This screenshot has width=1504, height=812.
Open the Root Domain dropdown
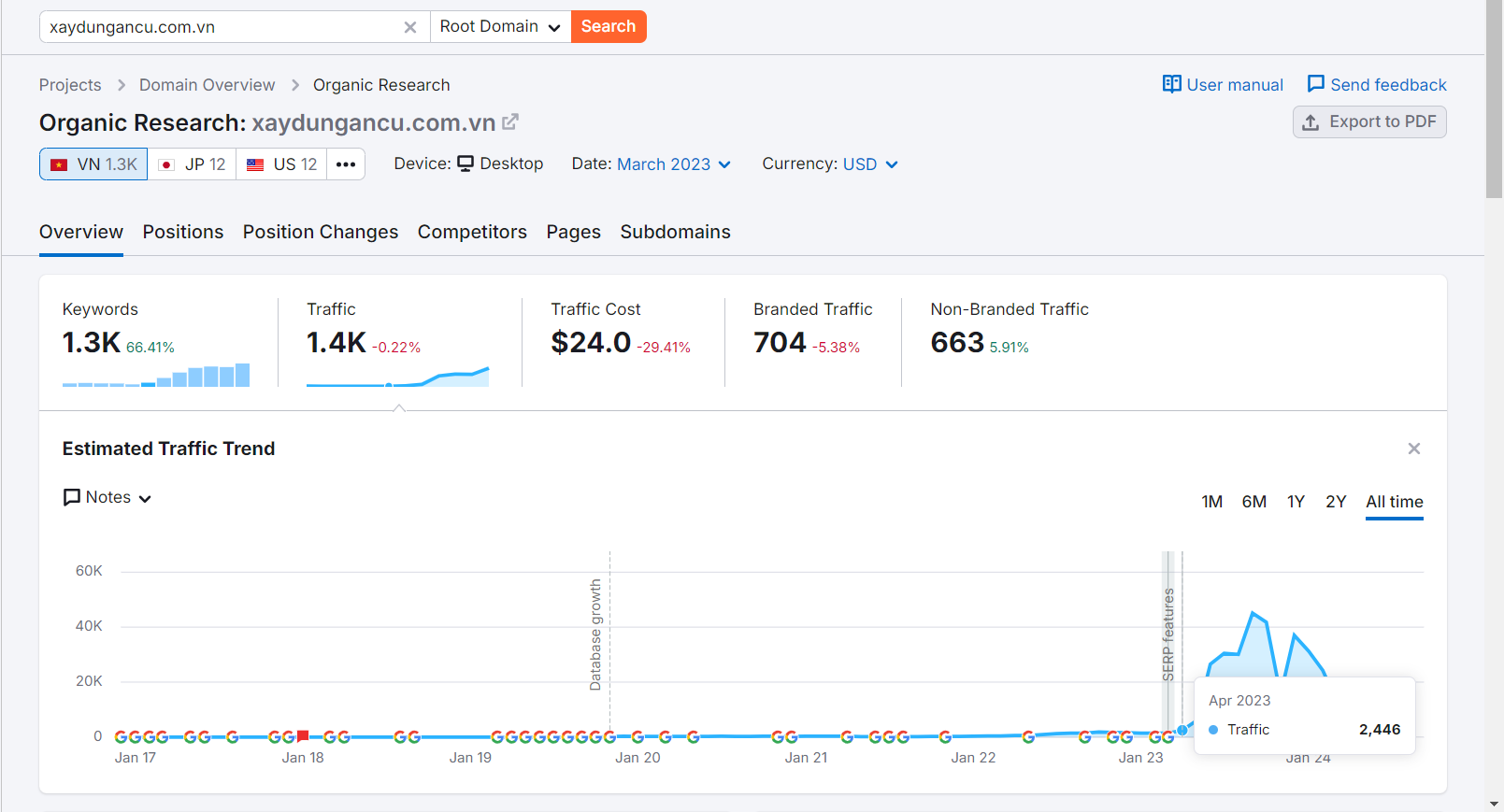pos(500,26)
